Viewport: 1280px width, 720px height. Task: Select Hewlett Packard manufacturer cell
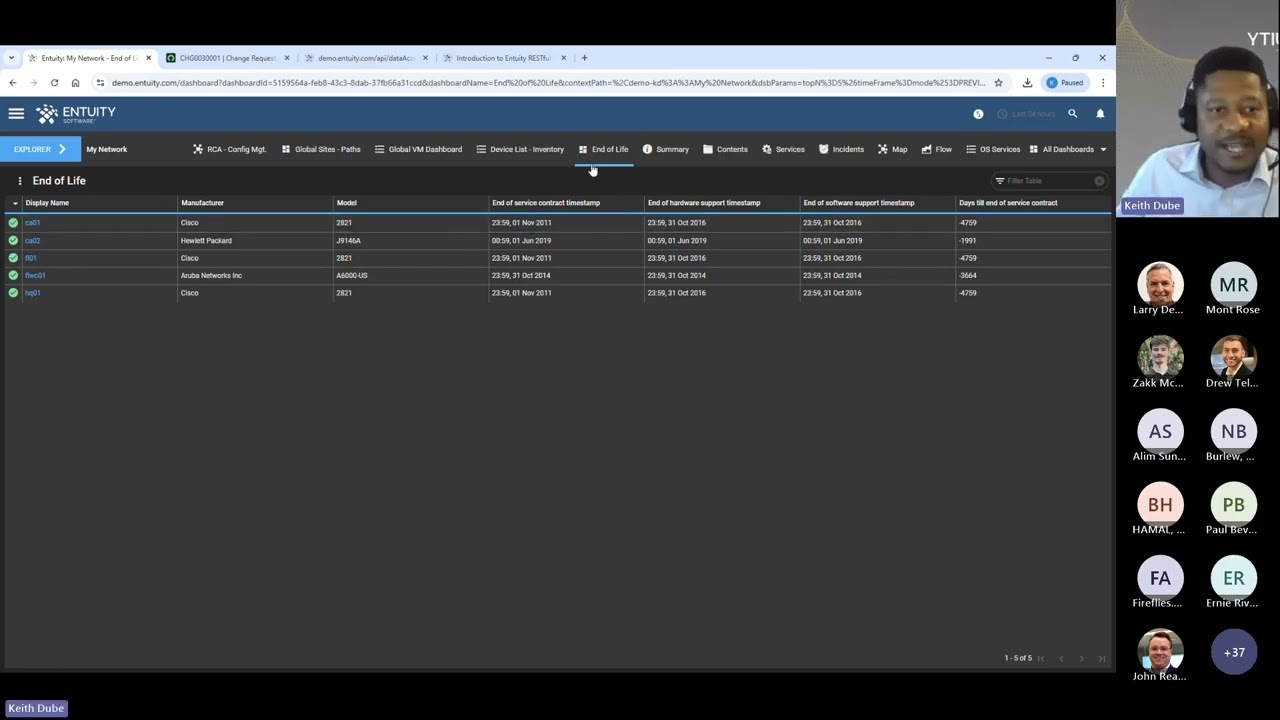[x=206, y=241]
